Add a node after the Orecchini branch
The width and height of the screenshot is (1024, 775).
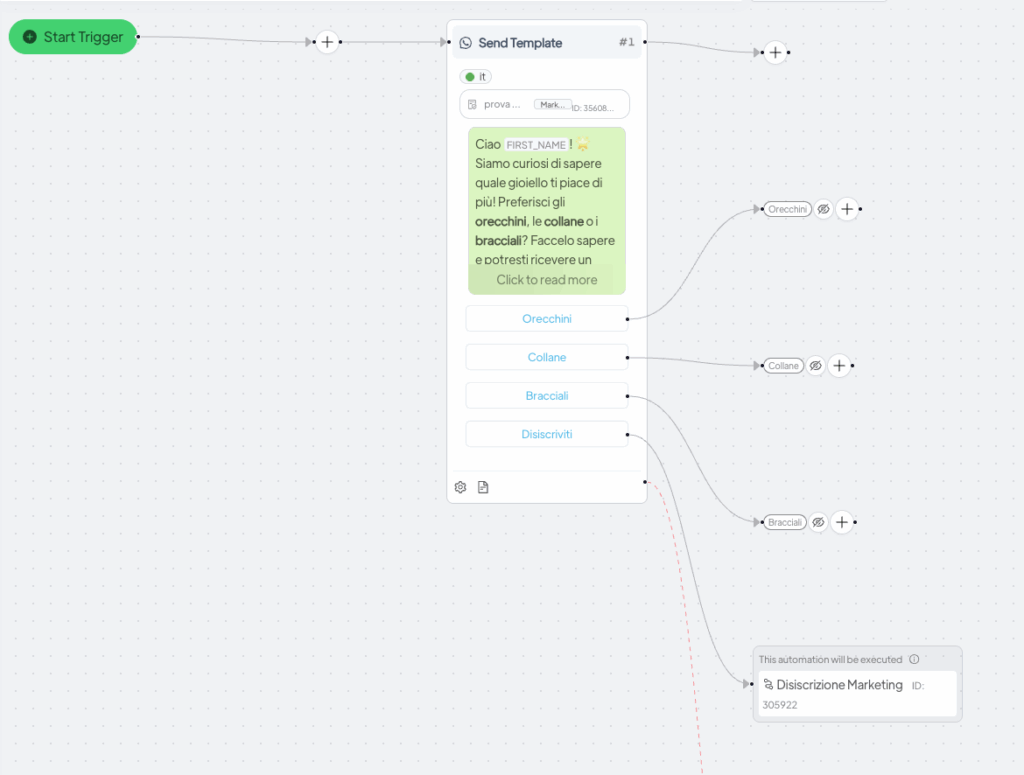[847, 209]
